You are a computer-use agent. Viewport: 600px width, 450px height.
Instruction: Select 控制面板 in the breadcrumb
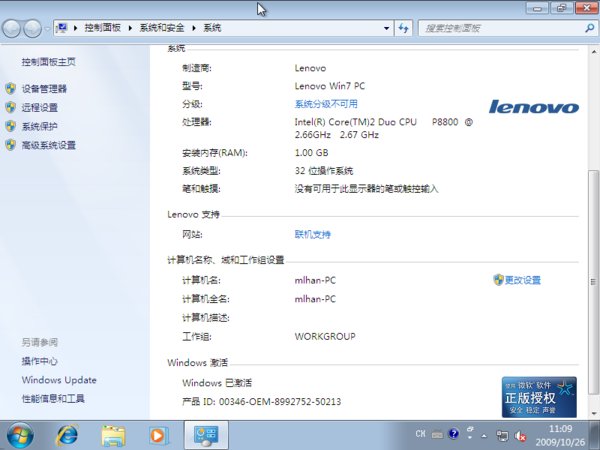coord(103,28)
